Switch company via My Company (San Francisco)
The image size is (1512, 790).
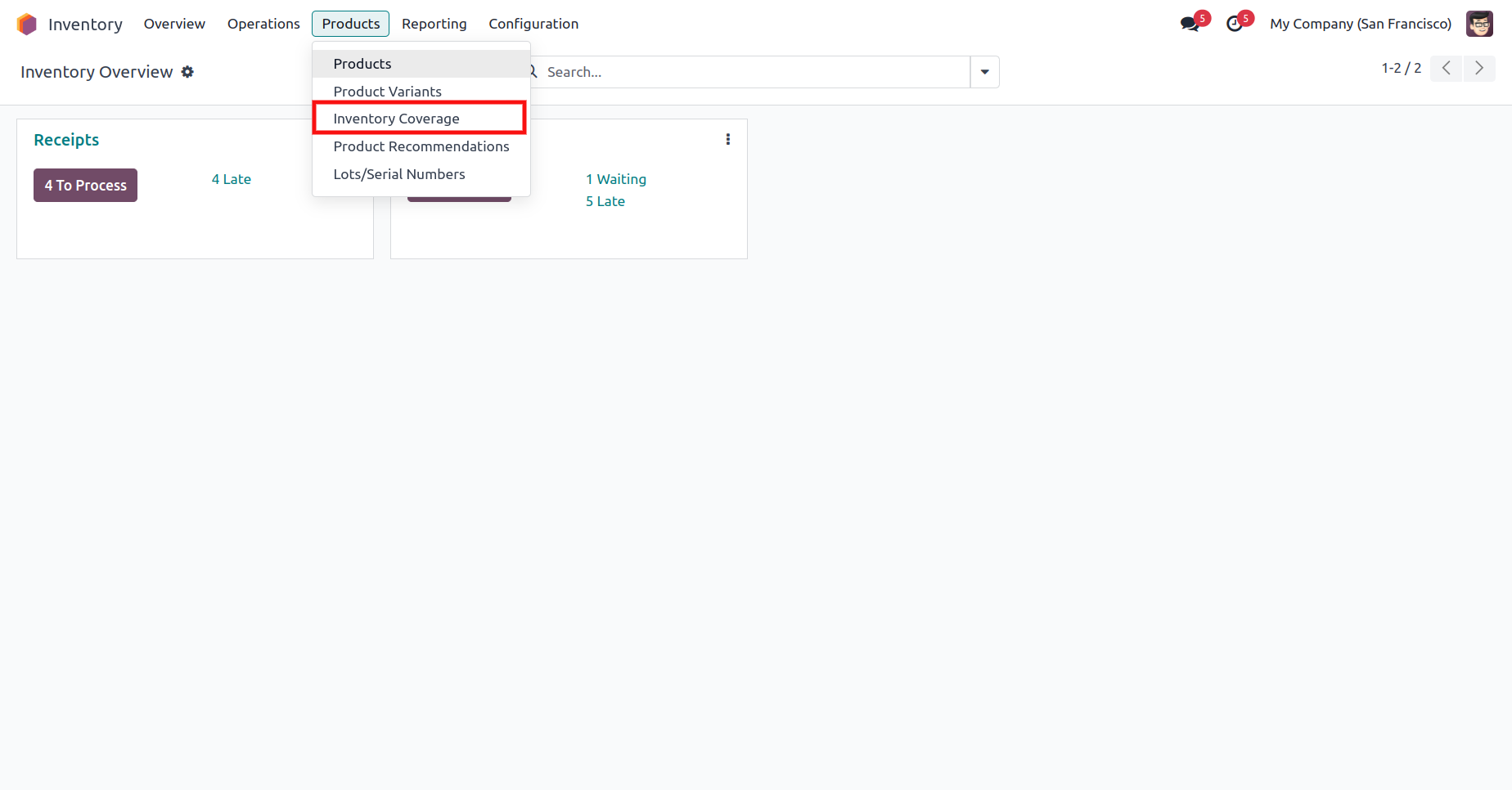point(1361,24)
